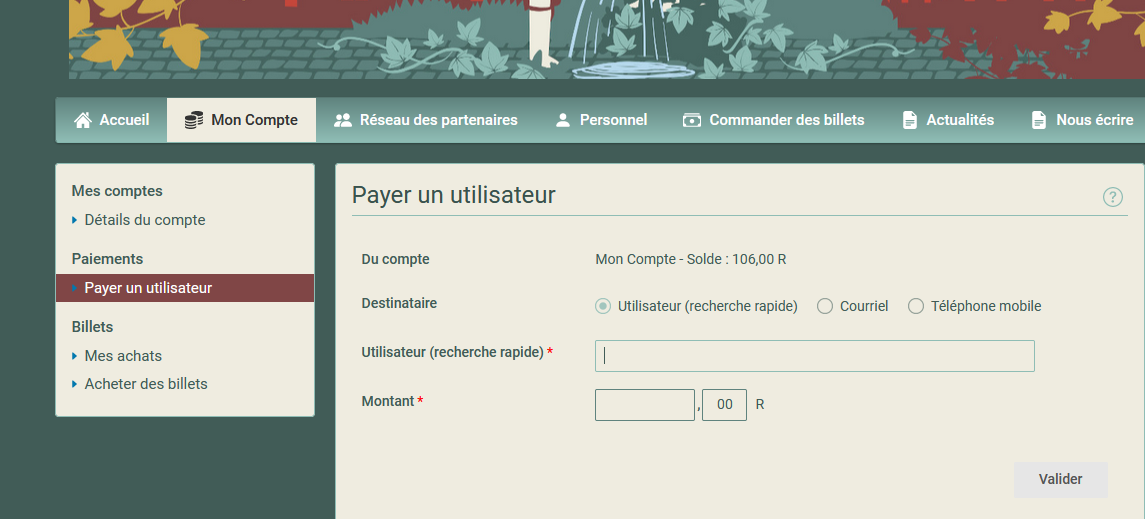Select the Utilisateur (recherche rapide) radio option
Image resolution: width=1145 pixels, height=519 pixels.
(602, 307)
